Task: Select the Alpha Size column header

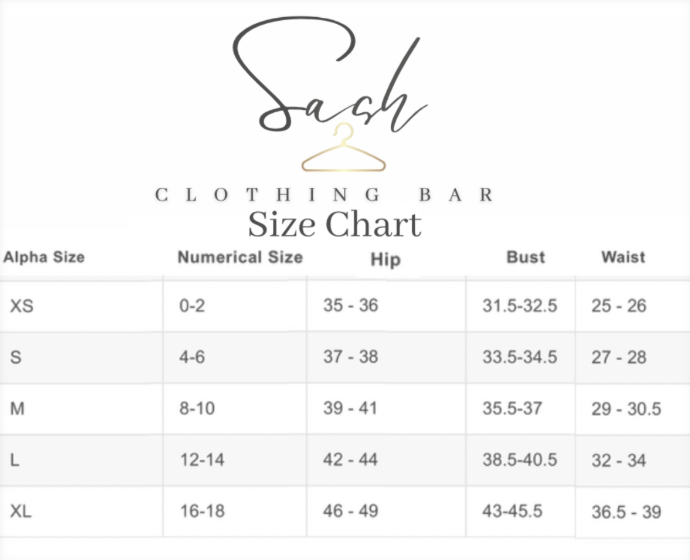Action: click(44, 257)
